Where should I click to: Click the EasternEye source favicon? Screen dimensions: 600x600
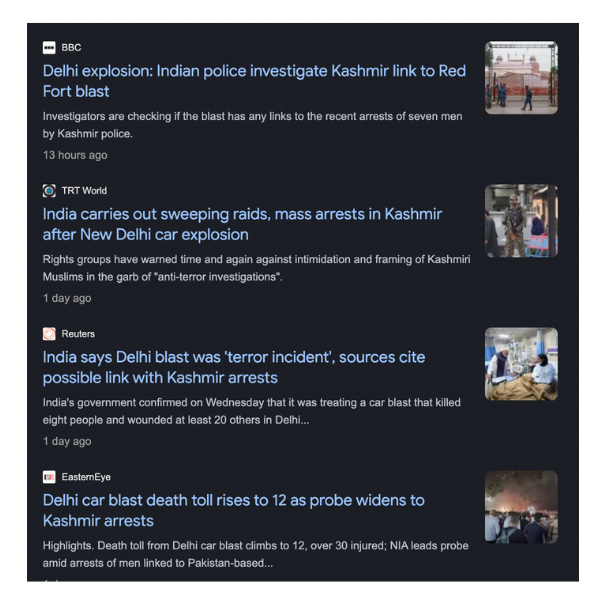pos(49,477)
